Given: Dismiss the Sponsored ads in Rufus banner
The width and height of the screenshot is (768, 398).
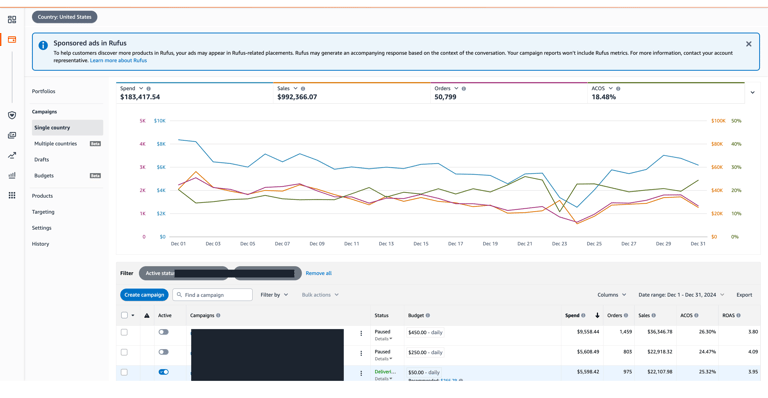Looking at the screenshot, I should 748,44.
